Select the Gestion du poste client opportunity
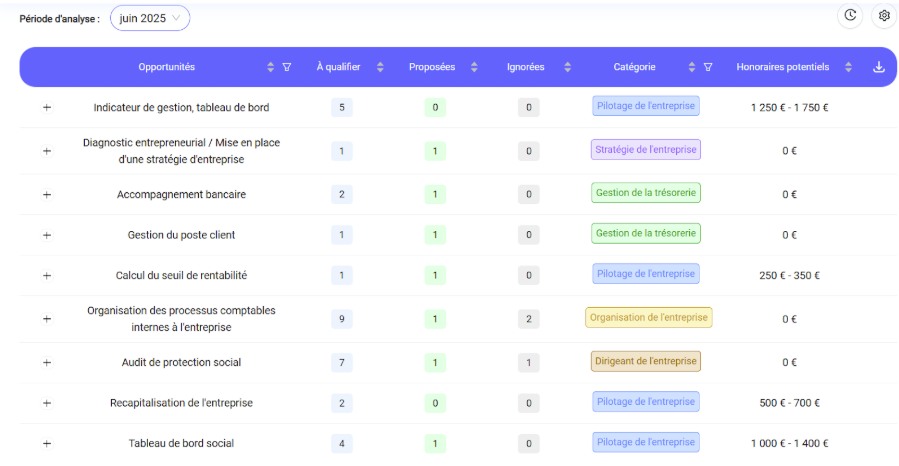 click(181, 235)
